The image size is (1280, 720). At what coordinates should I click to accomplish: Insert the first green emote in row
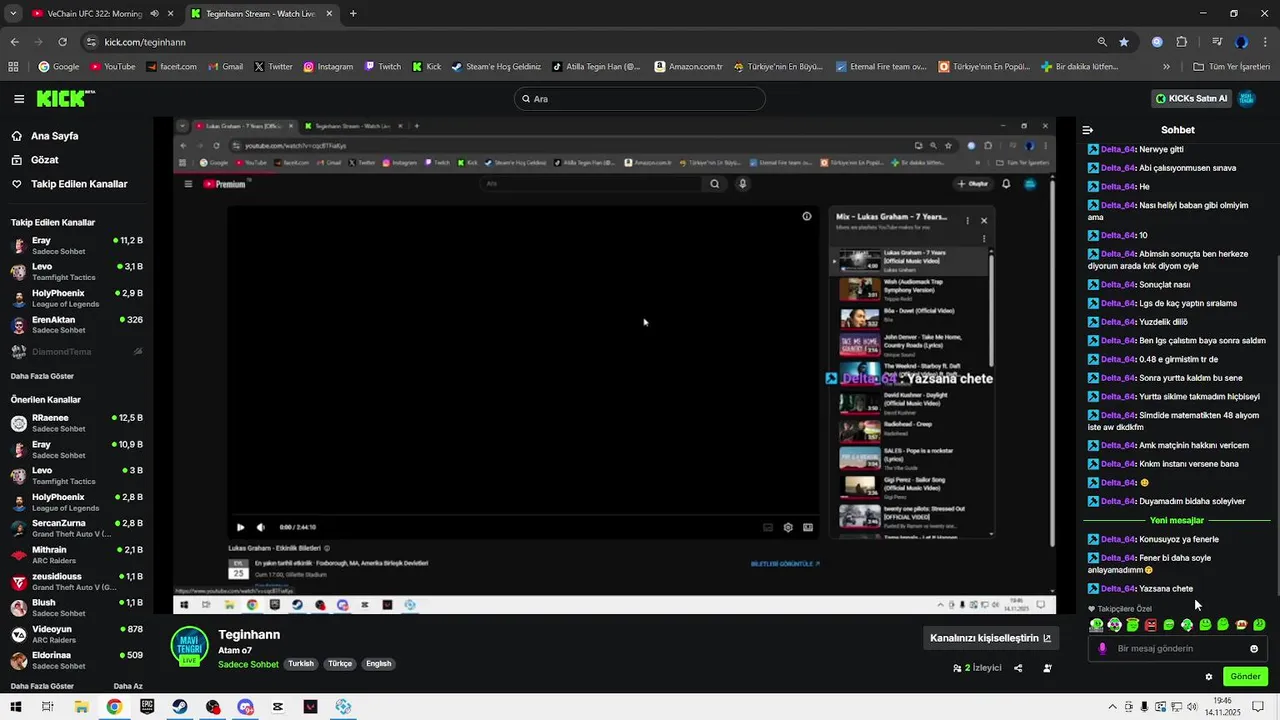1097,625
